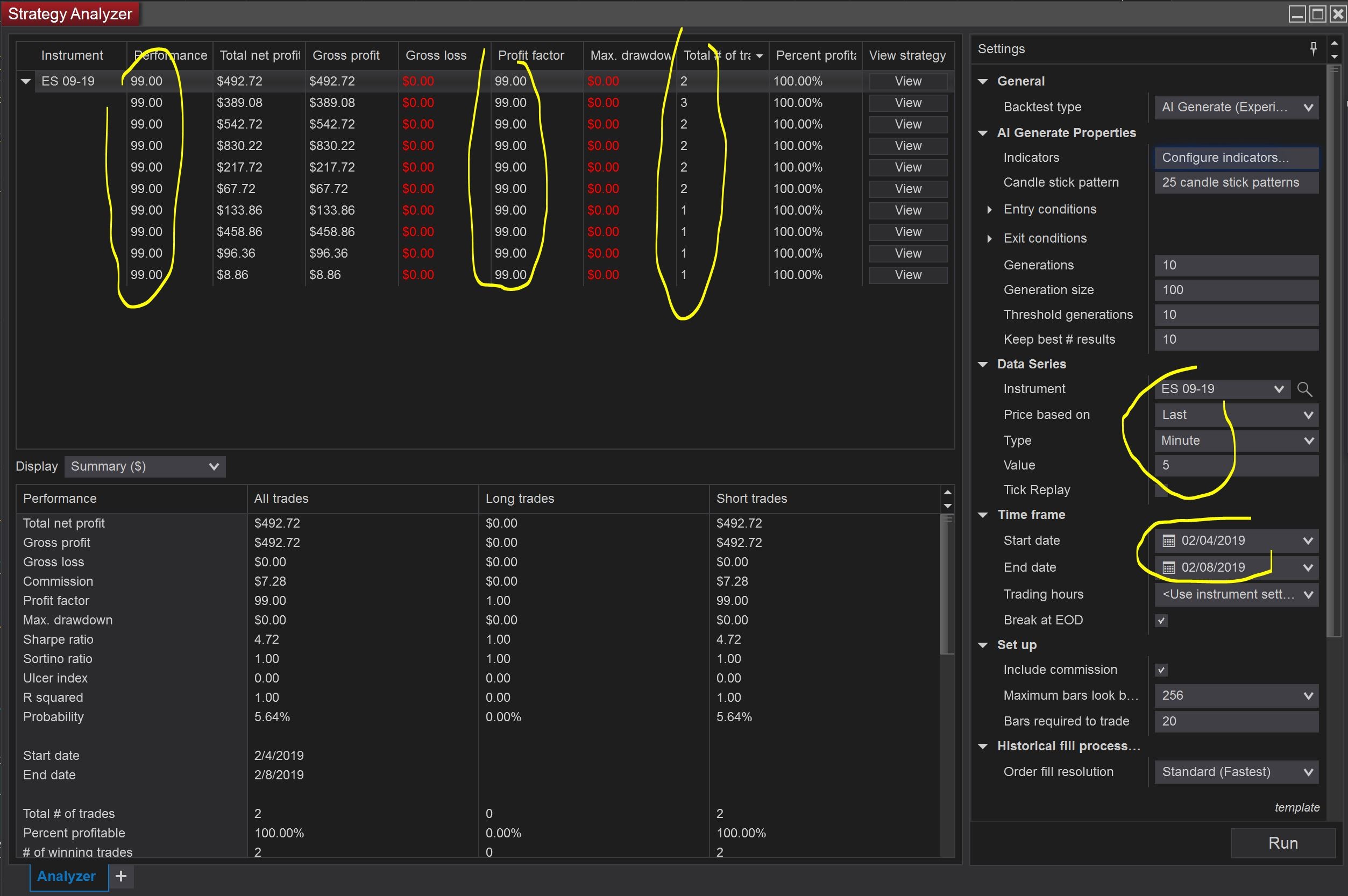
Task: Open the Display Summary ($) dropdown
Action: click(145, 467)
